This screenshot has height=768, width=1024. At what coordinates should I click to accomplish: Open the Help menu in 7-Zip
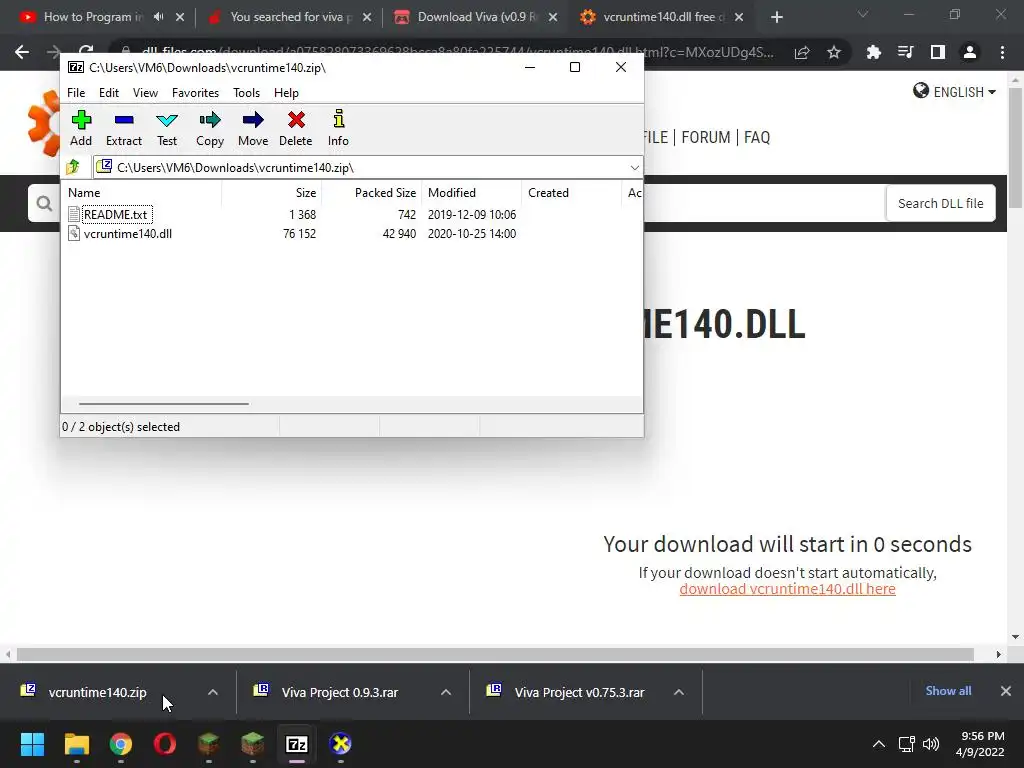(286, 93)
